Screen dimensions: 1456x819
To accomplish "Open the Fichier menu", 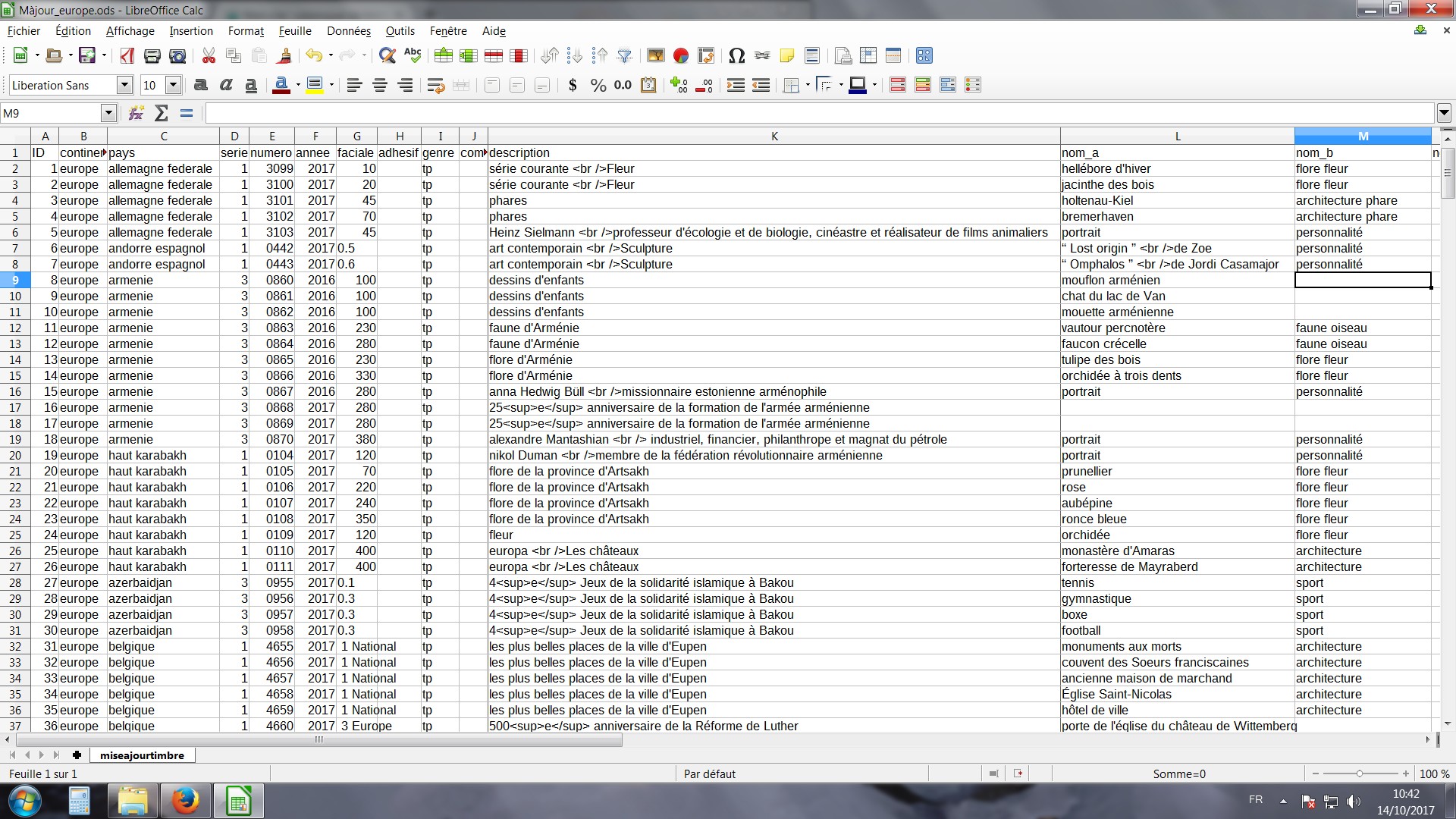I will pyautogui.click(x=24, y=31).
